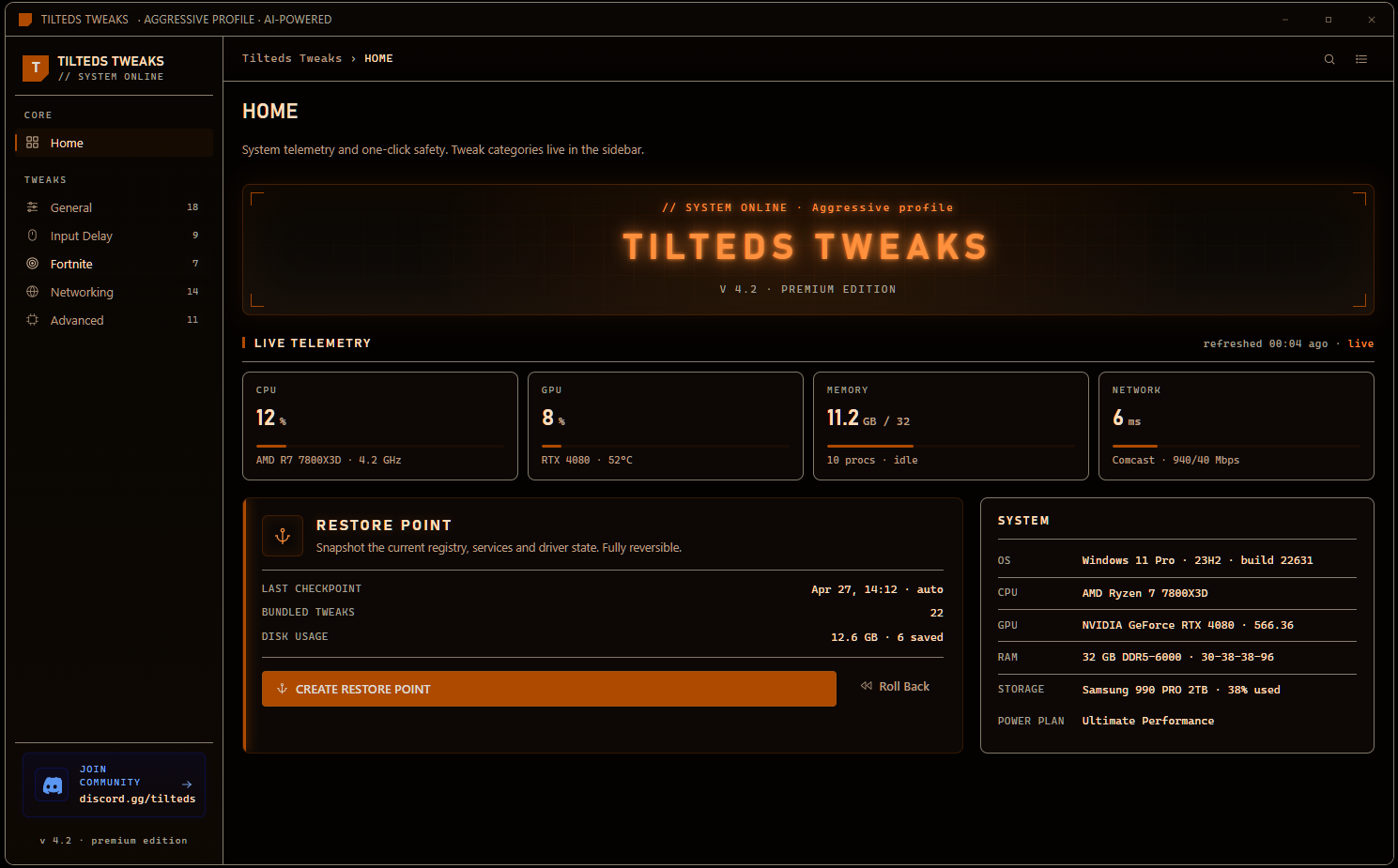Click the Join Community arrow icon
Viewport: 1398px width, 868px height.
pos(187,784)
